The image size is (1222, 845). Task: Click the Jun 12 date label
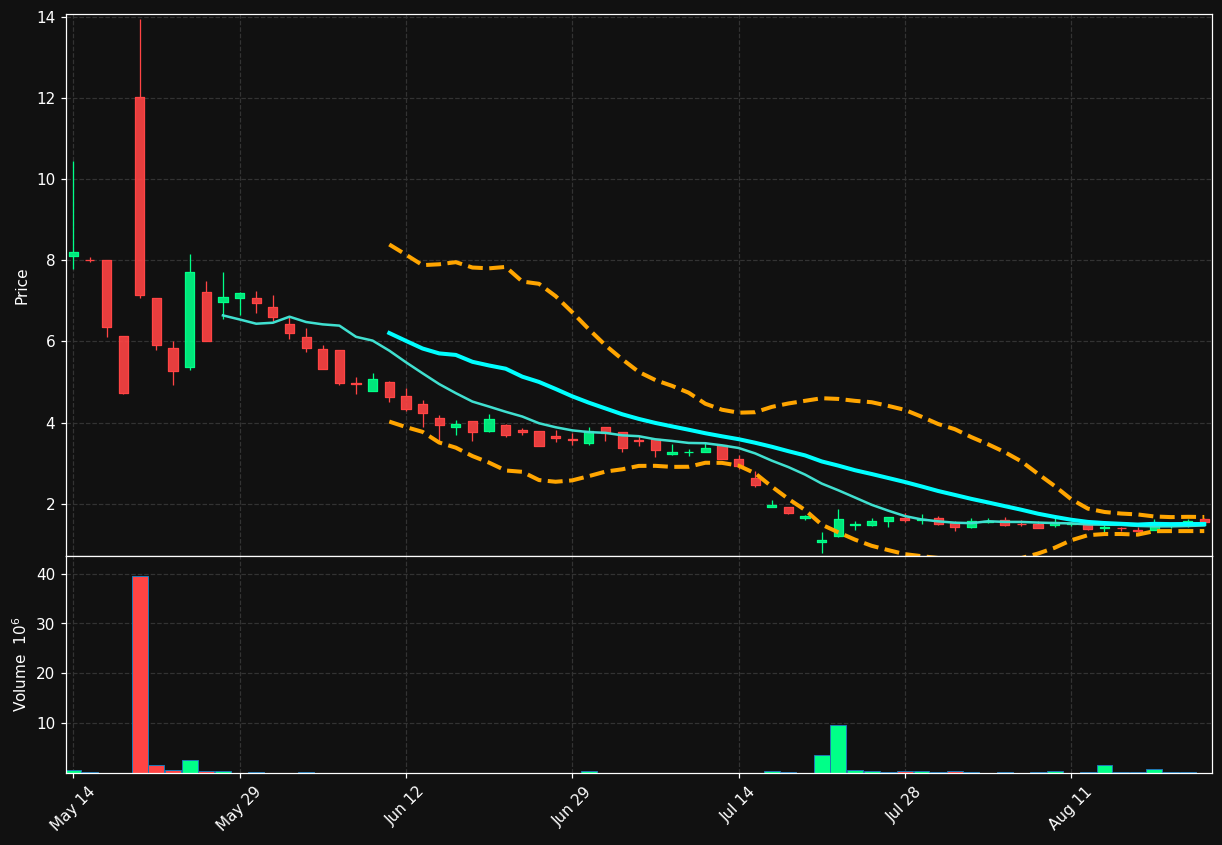click(406, 808)
